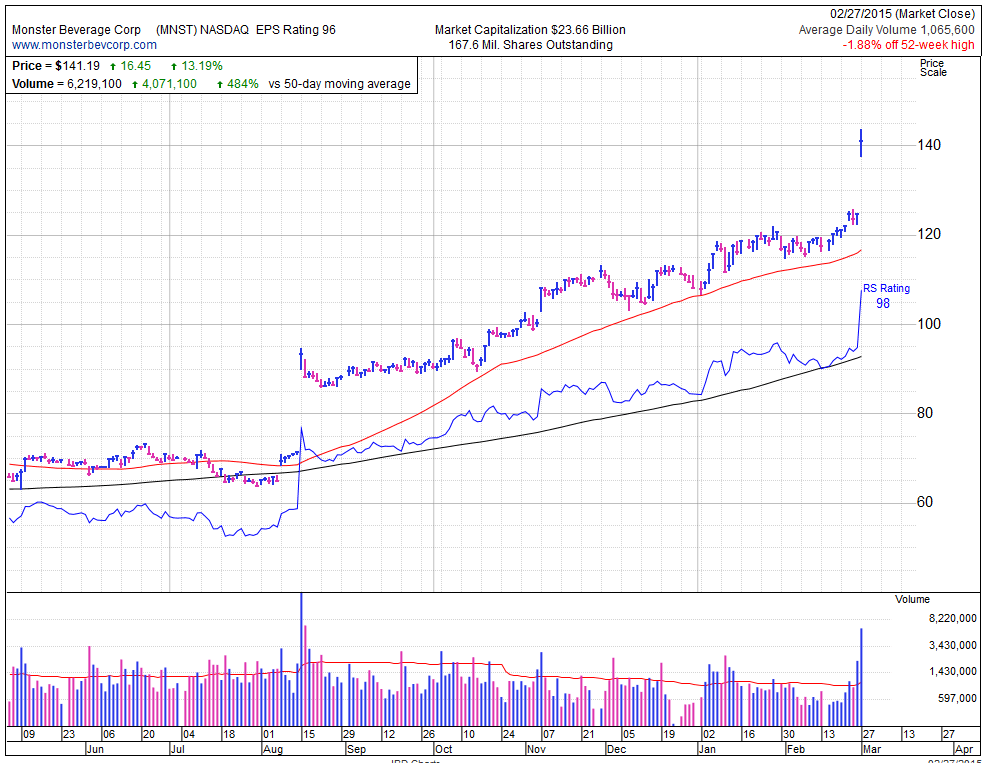Click the 24 week date label
The height and width of the screenshot is (763, 986).
508,734
